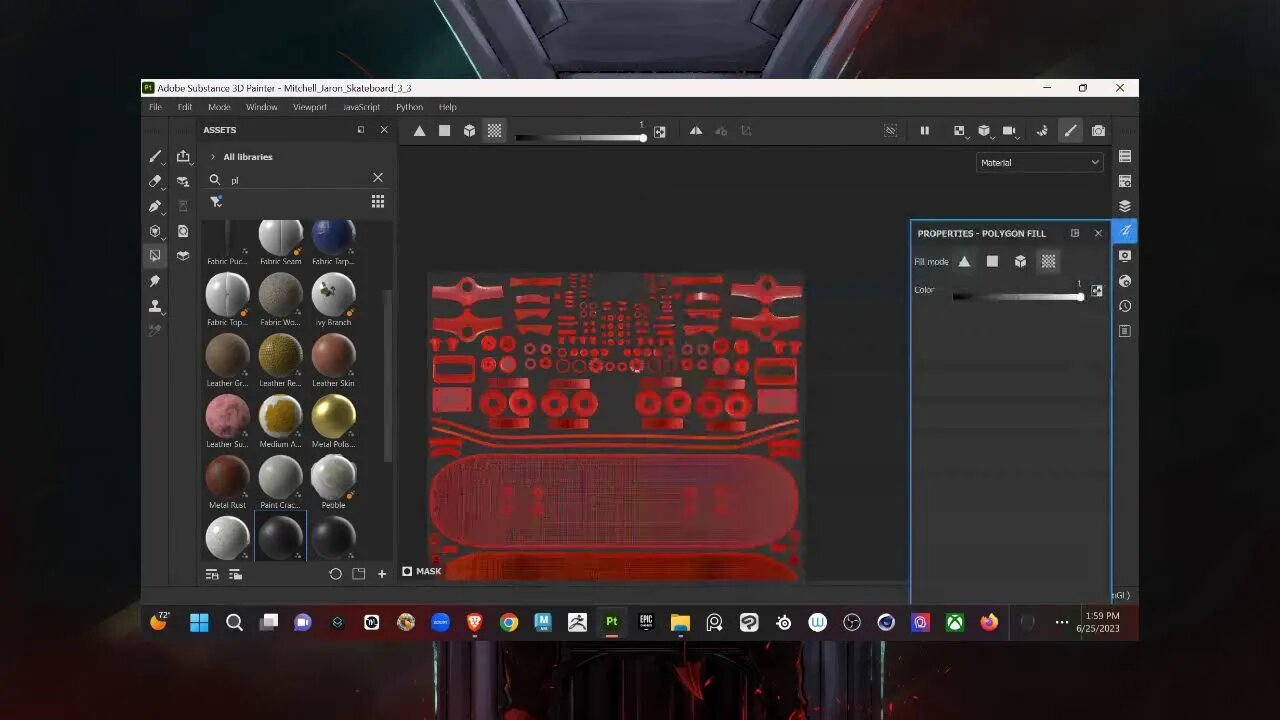Undock the Assets panel
The image size is (1280, 720).
361,130
